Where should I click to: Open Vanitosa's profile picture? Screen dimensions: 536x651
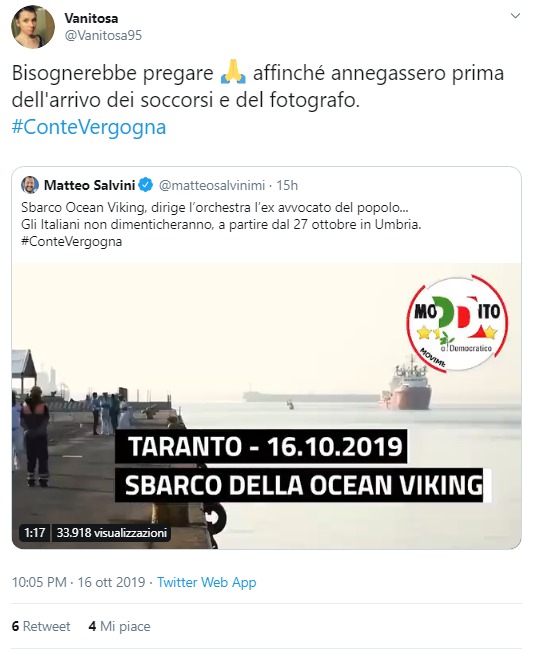pyautogui.click(x=33, y=27)
